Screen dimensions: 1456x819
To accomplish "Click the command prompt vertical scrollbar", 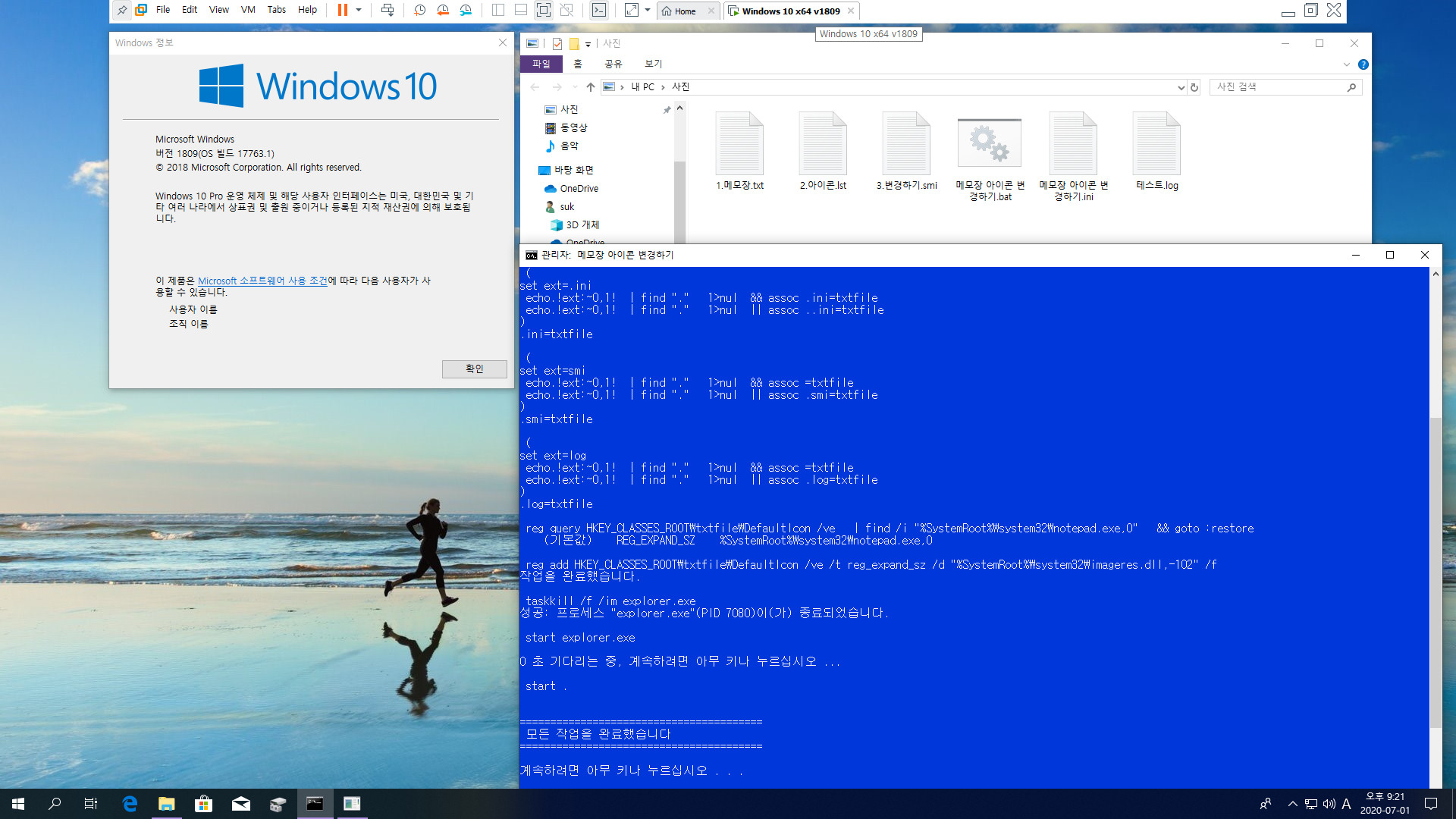I will coord(1435,573).
